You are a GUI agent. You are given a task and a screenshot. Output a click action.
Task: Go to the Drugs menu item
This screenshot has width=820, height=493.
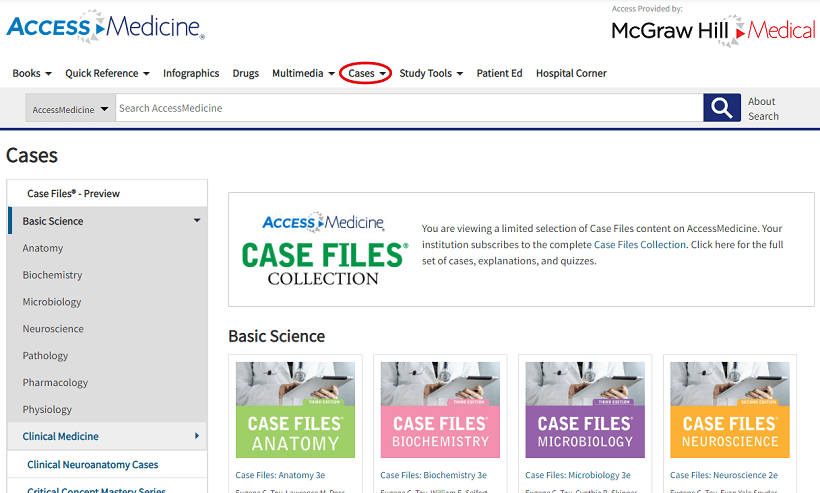pyautogui.click(x=246, y=73)
